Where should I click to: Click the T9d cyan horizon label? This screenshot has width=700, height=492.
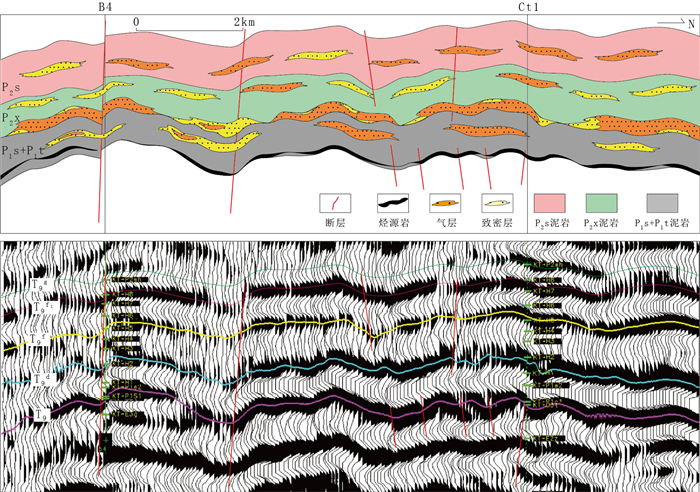[38, 379]
